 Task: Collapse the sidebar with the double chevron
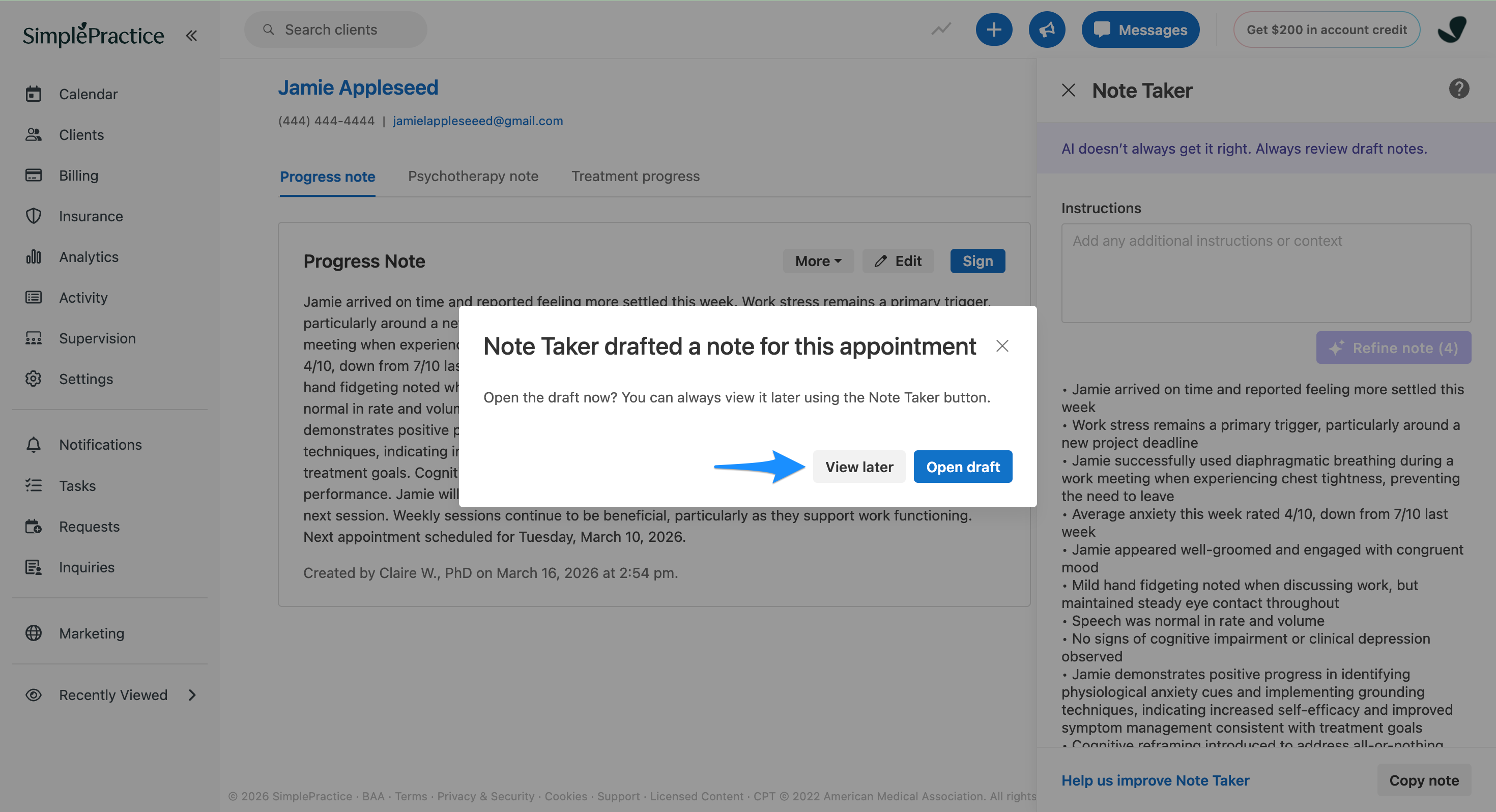tap(191, 36)
